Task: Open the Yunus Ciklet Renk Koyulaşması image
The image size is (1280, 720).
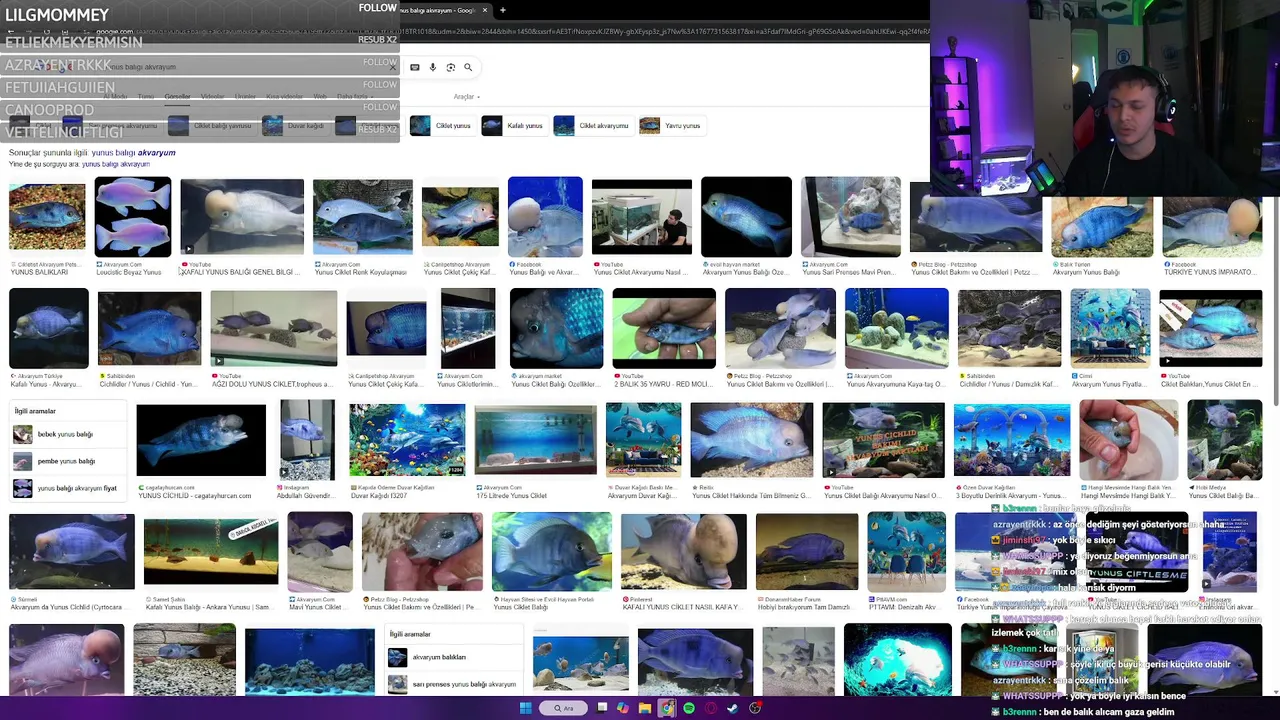Action: (362, 217)
